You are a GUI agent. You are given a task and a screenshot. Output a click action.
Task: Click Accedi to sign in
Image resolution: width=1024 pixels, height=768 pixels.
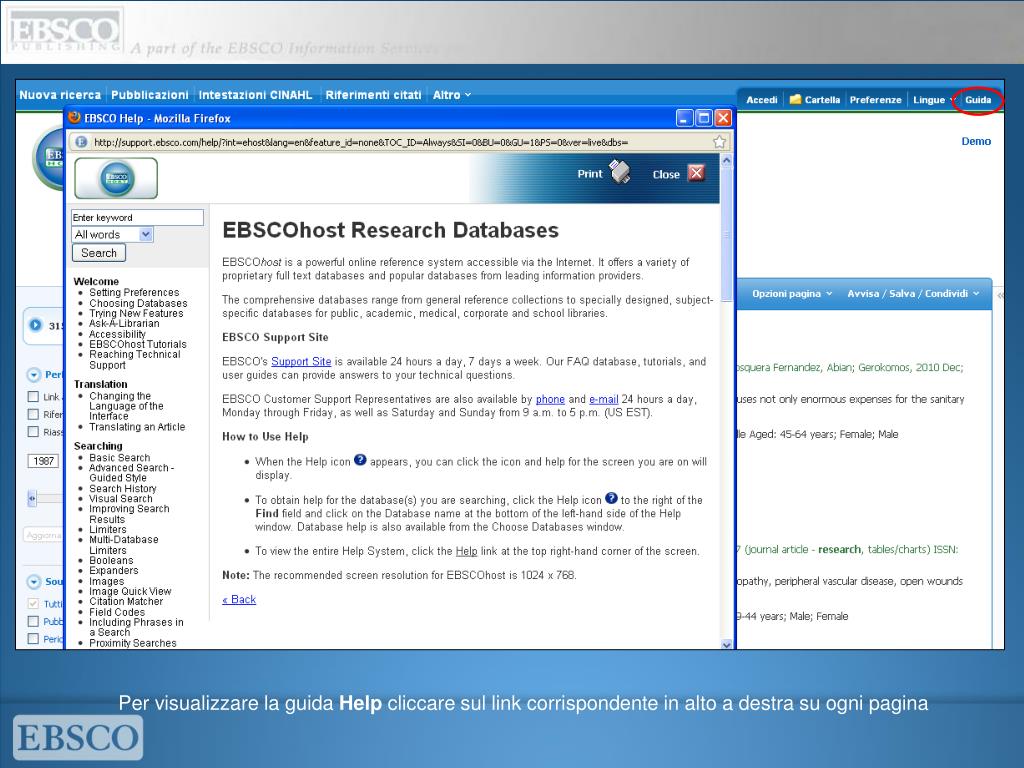pos(761,99)
